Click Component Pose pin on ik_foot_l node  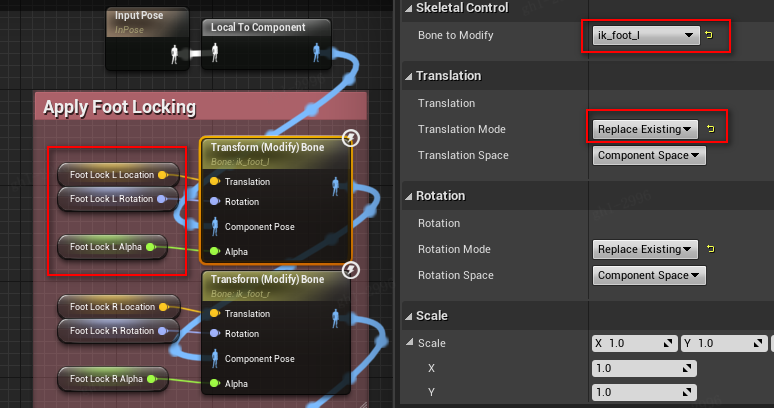[x=213, y=227]
